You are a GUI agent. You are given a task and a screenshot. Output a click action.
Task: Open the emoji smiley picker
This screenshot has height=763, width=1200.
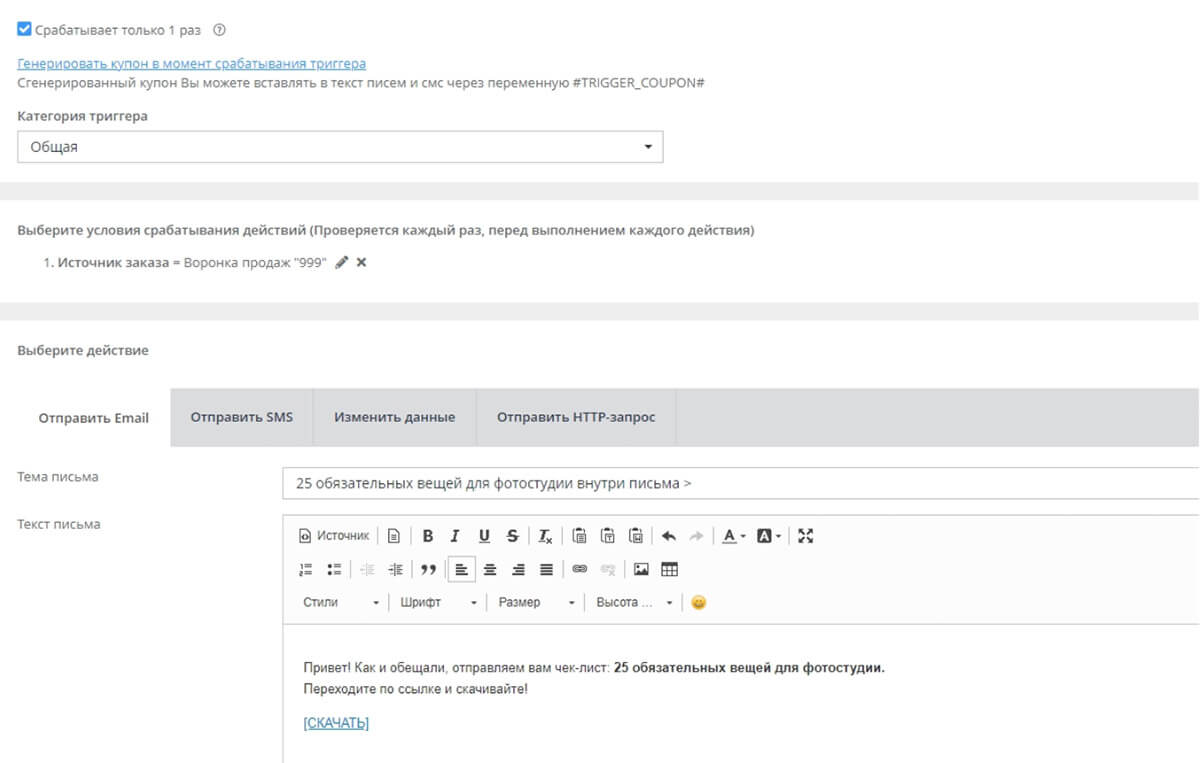tap(698, 602)
